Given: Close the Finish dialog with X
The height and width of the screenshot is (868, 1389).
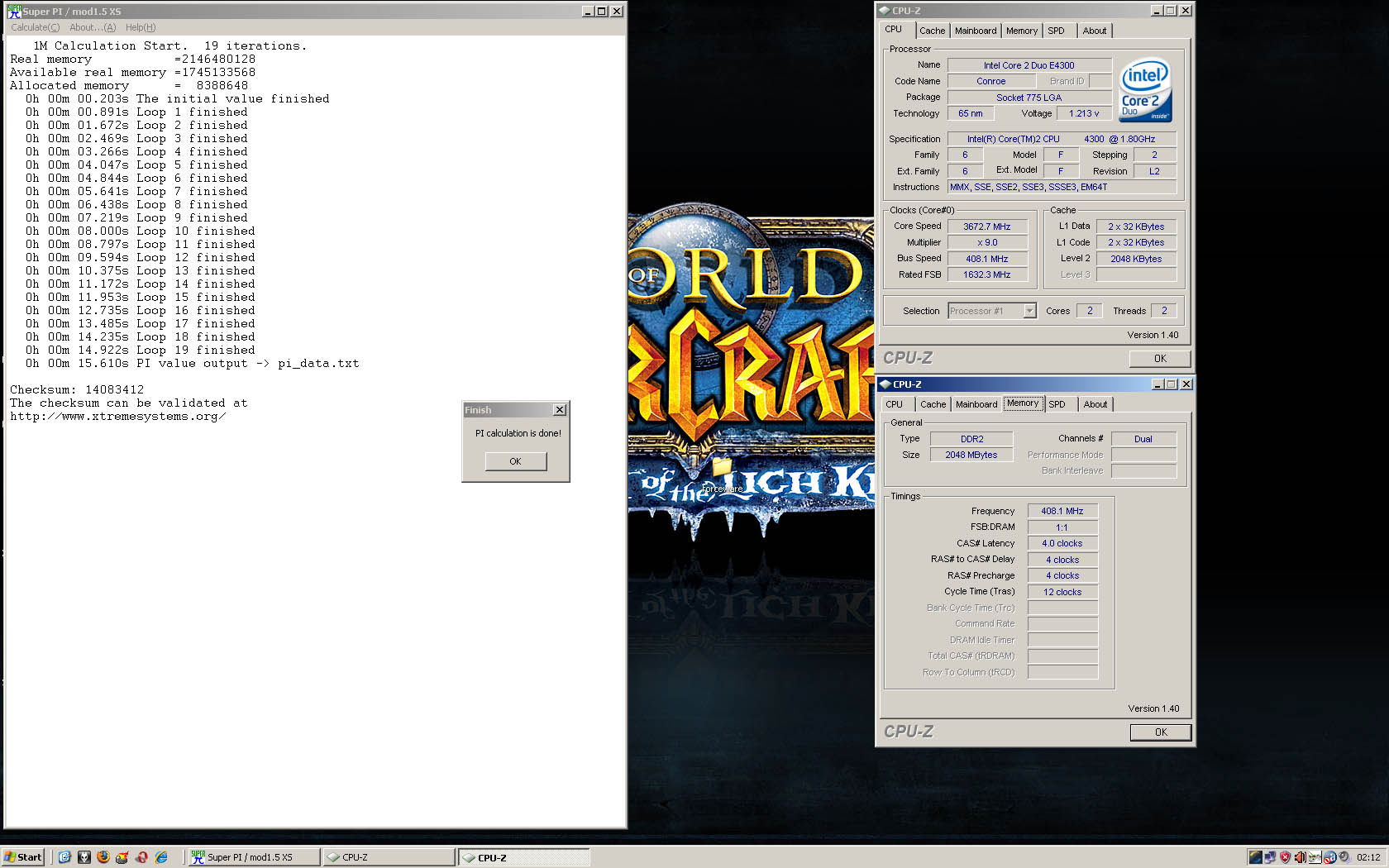Looking at the screenshot, I should (x=560, y=410).
